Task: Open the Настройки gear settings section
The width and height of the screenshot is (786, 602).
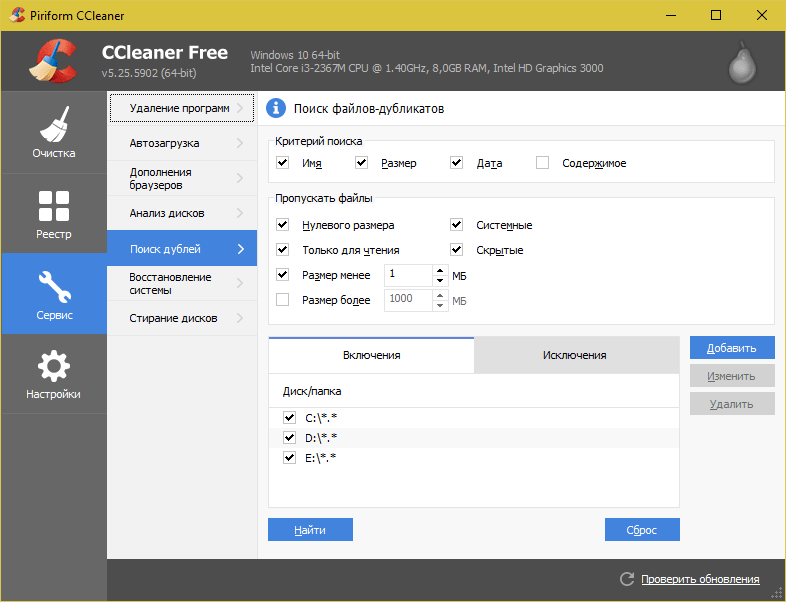Action: (x=54, y=374)
